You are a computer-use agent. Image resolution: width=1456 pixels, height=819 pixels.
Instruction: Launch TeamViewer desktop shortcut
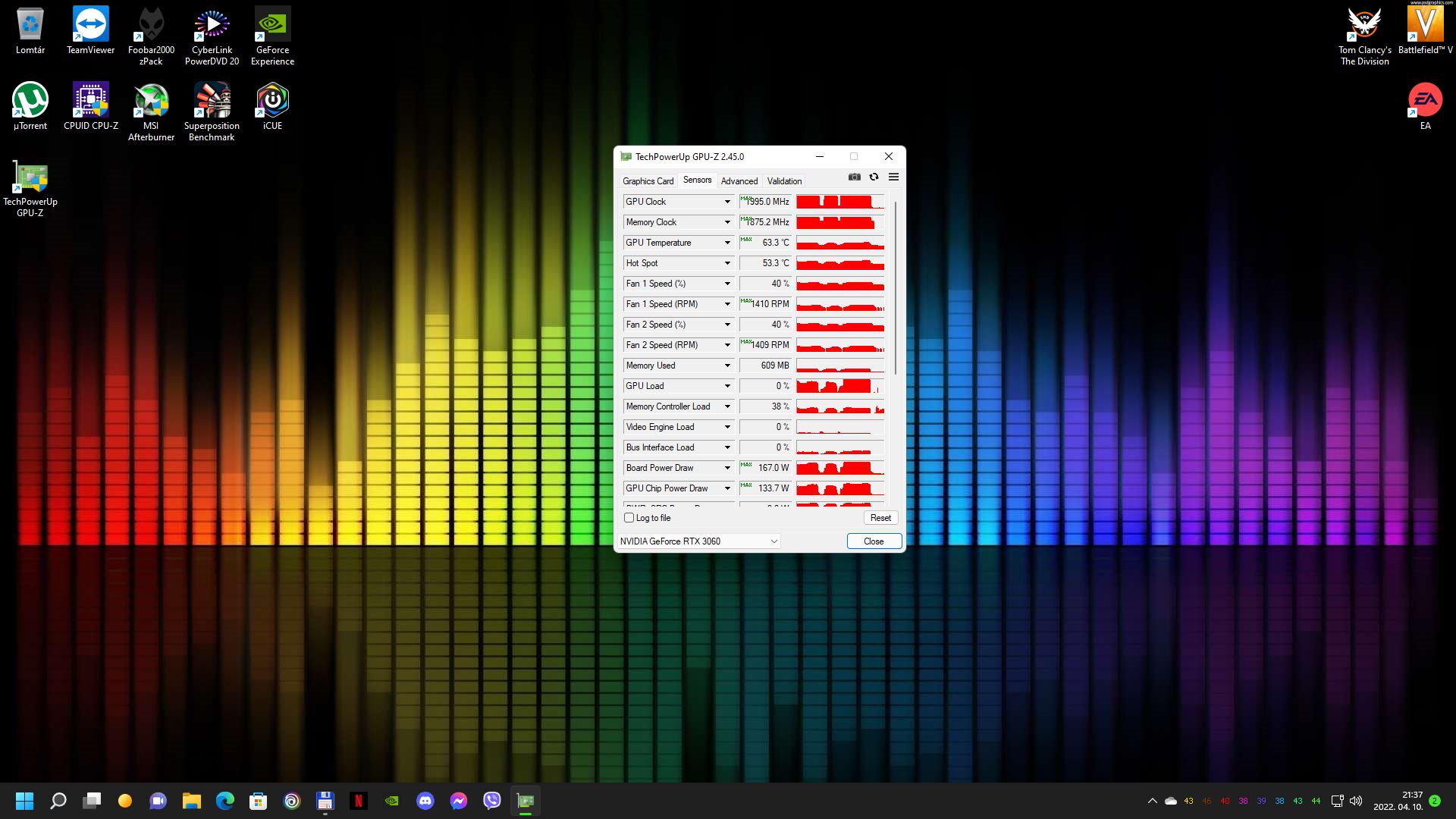click(x=91, y=31)
